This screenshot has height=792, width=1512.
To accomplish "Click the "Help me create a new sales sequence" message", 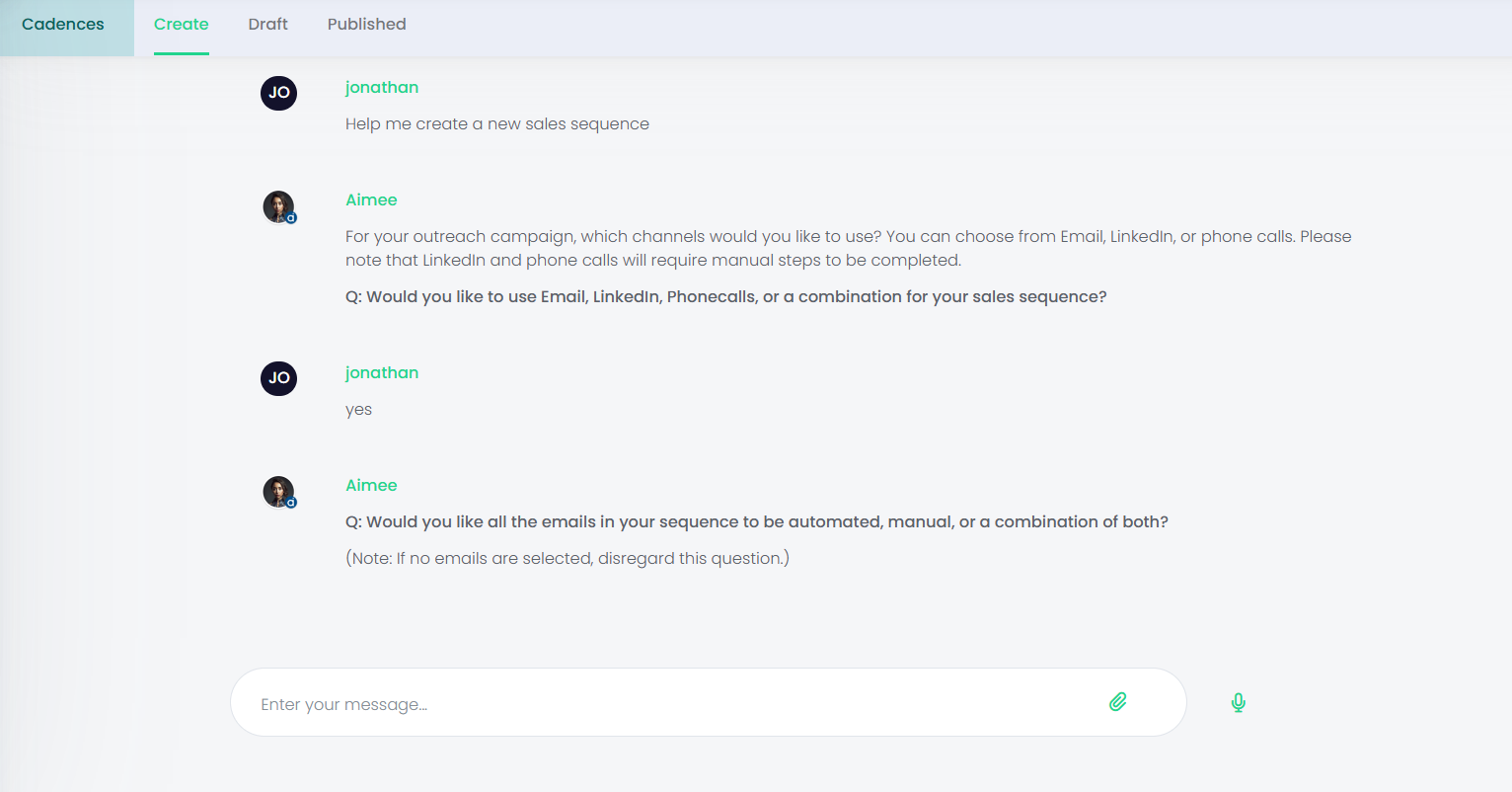I will pyautogui.click(x=497, y=124).
